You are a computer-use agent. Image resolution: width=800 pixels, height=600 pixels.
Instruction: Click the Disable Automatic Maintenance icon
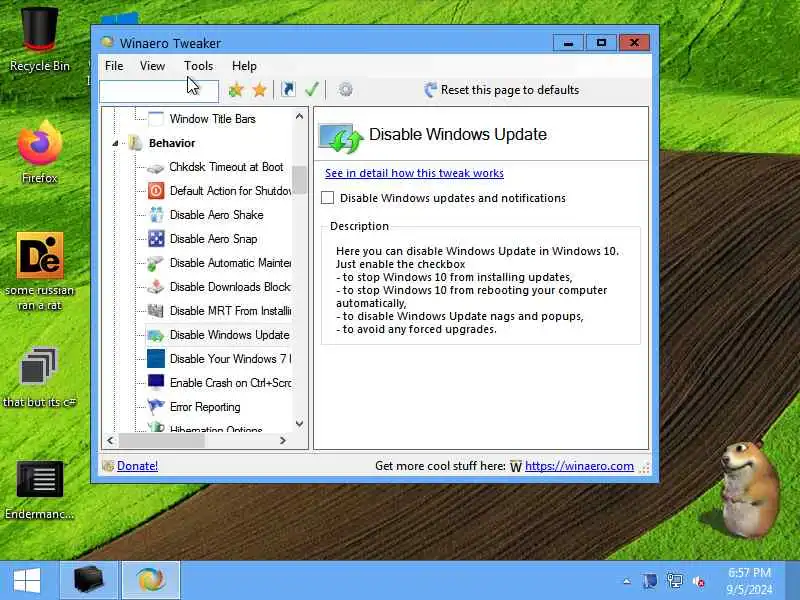(155, 263)
